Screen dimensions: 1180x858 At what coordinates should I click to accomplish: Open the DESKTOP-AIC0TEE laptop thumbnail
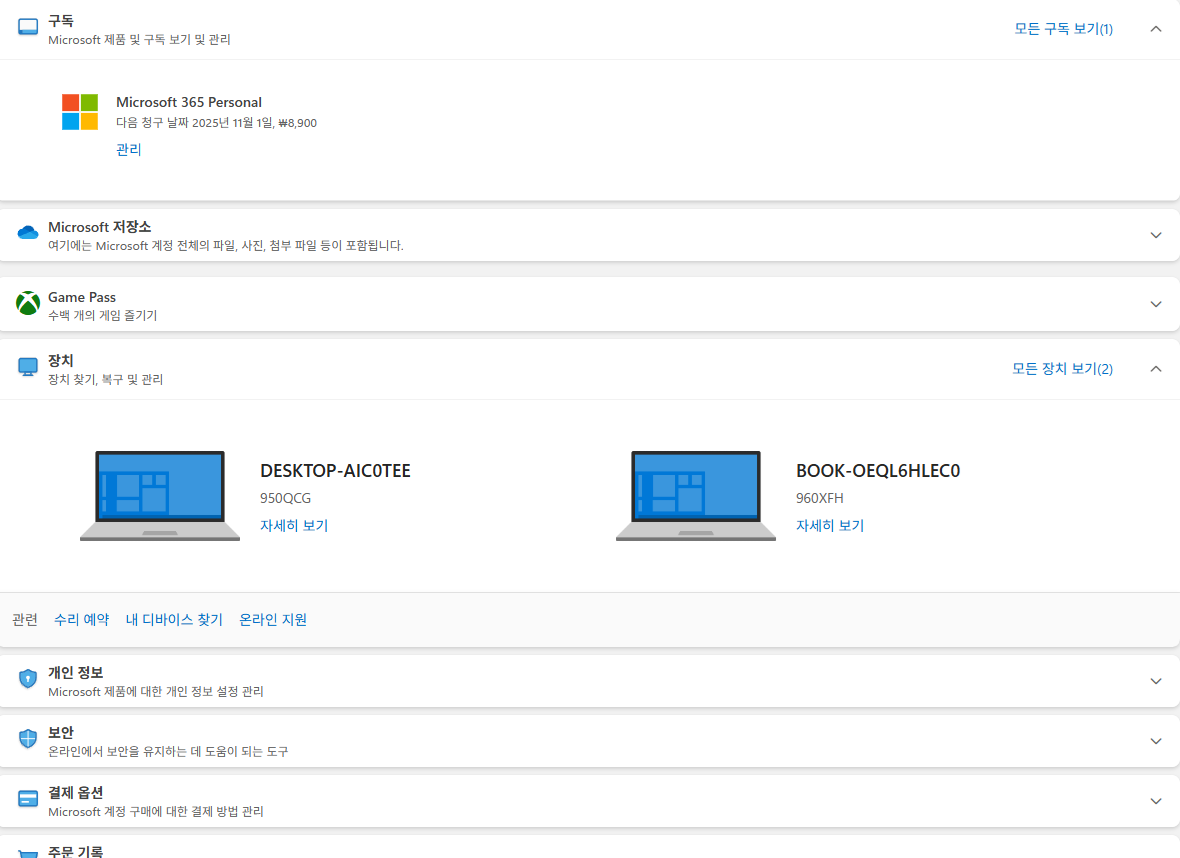[160, 496]
